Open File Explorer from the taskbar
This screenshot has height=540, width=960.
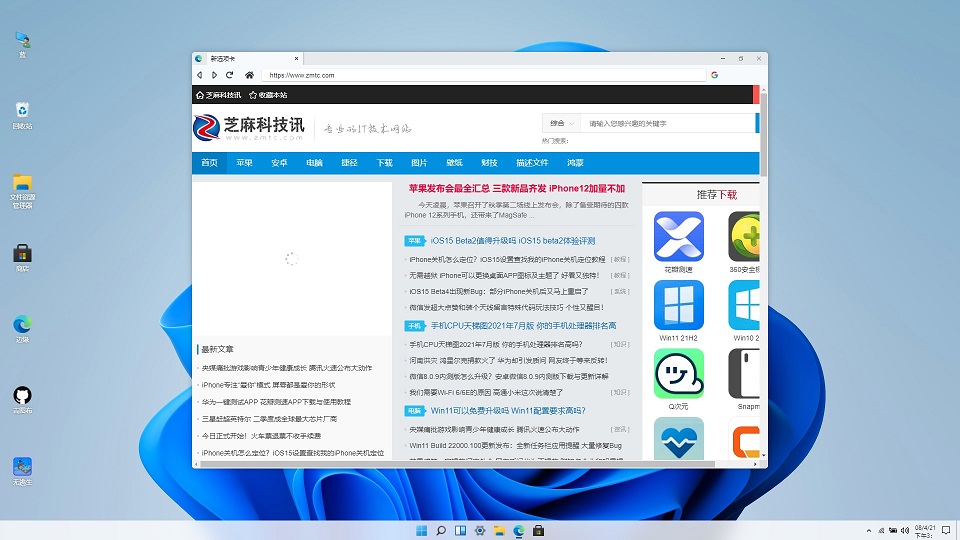tap(500, 530)
